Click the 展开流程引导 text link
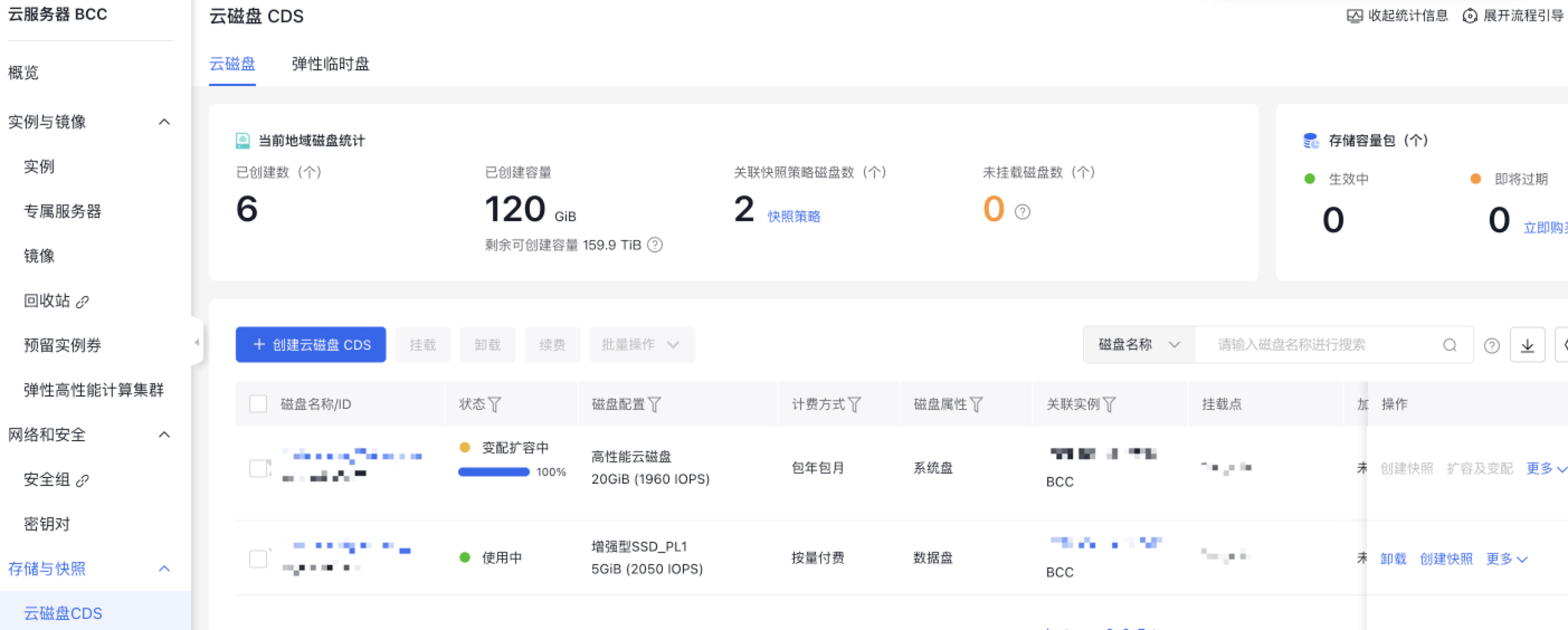Viewport: 1568px width, 630px height. point(1523,16)
